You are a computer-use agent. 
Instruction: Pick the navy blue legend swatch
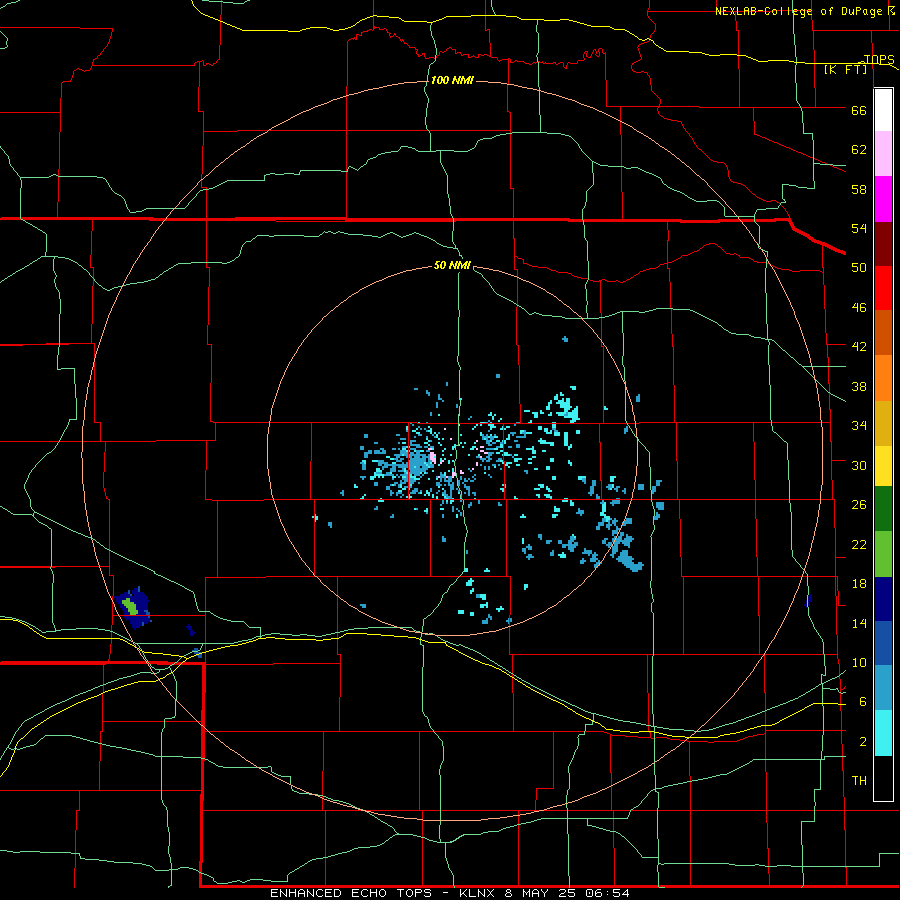(x=883, y=599)
